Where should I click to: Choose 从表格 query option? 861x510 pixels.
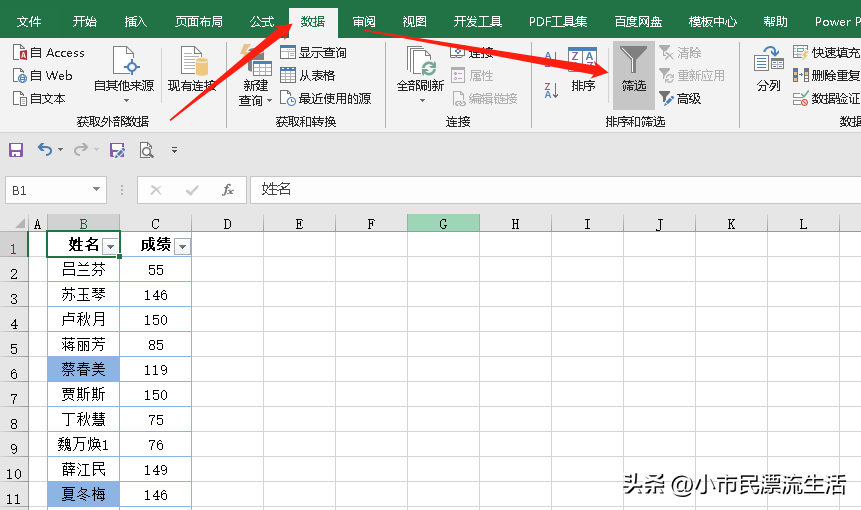pyautogui.click(x=308, y=75)
